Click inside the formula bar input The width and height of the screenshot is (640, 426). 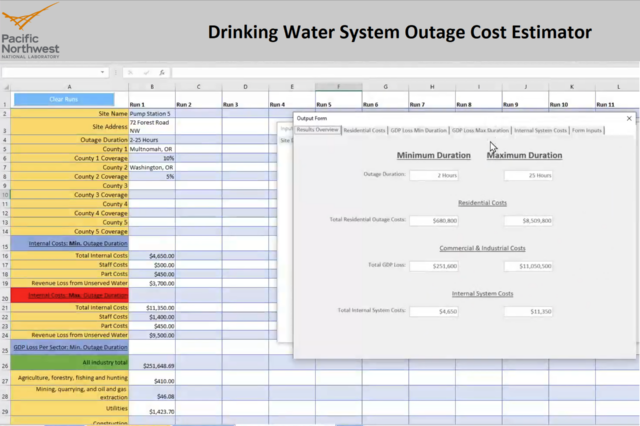405,72
